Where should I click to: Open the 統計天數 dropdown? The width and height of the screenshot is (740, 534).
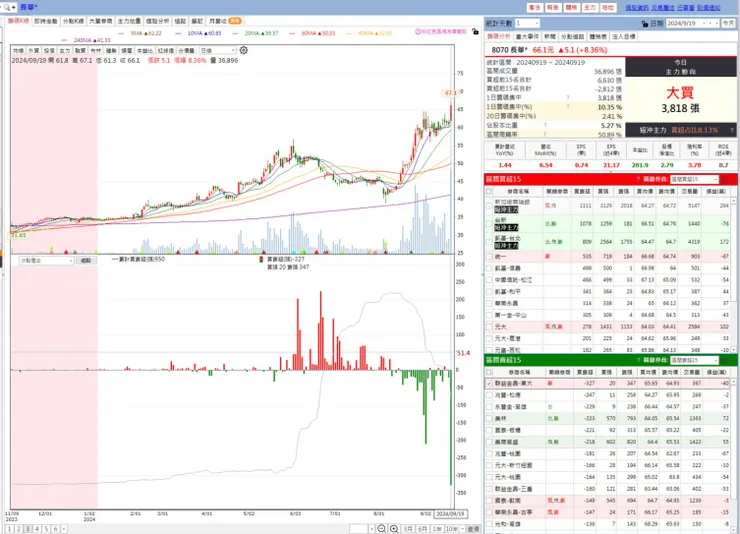[x=527, y=23]
